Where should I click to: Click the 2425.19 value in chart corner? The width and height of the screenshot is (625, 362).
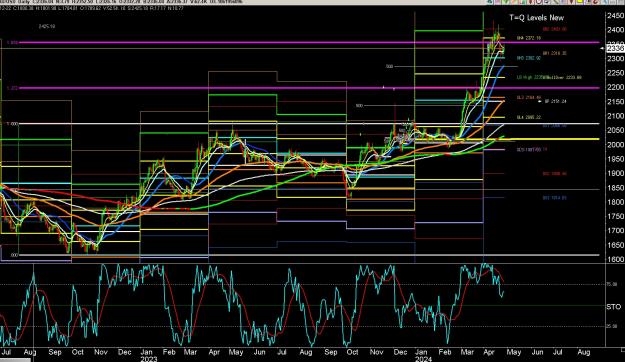[47, 26]
